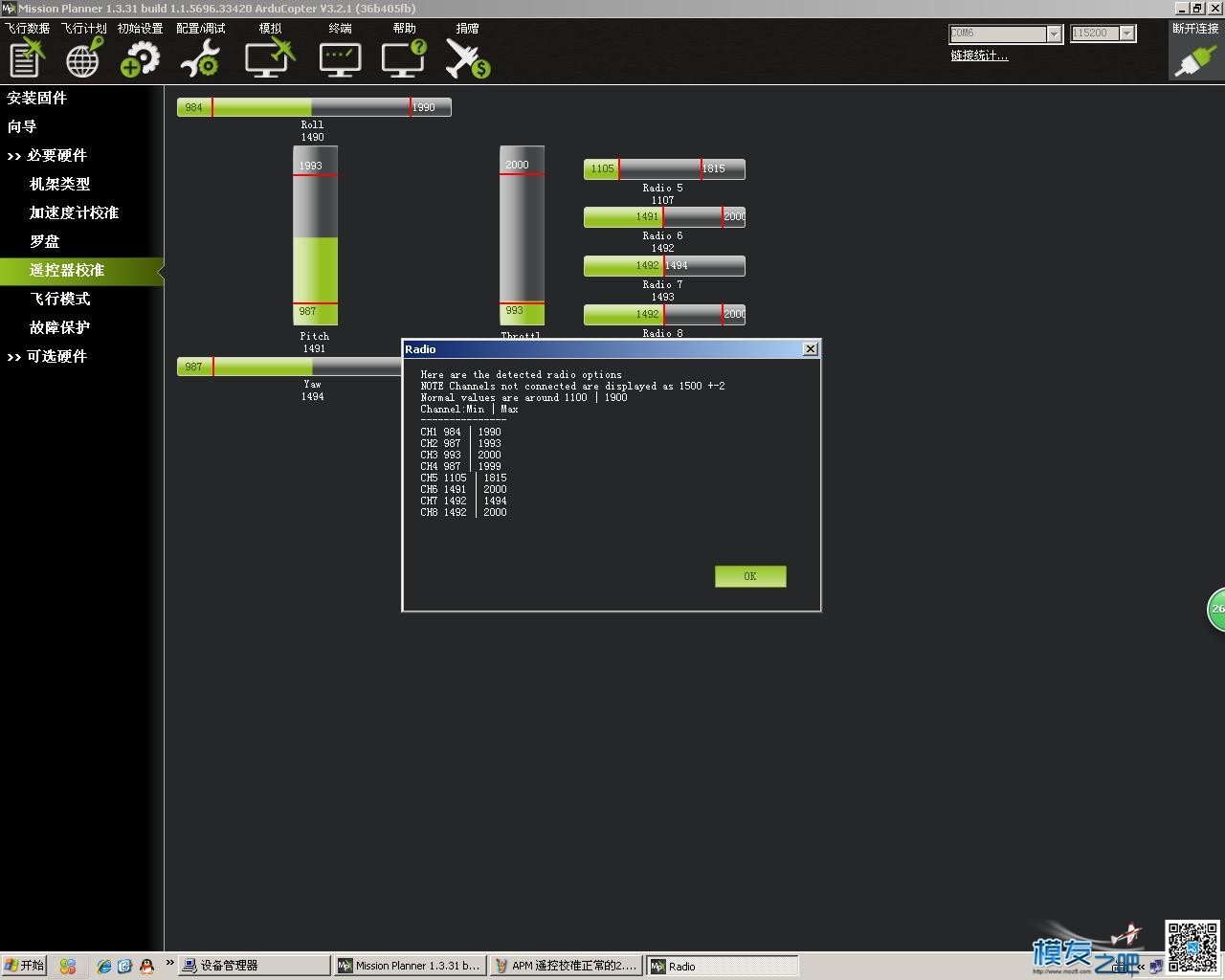Click the Radio 5 bar
Screen dimensions: 1225x980
(x=664, y=169)
